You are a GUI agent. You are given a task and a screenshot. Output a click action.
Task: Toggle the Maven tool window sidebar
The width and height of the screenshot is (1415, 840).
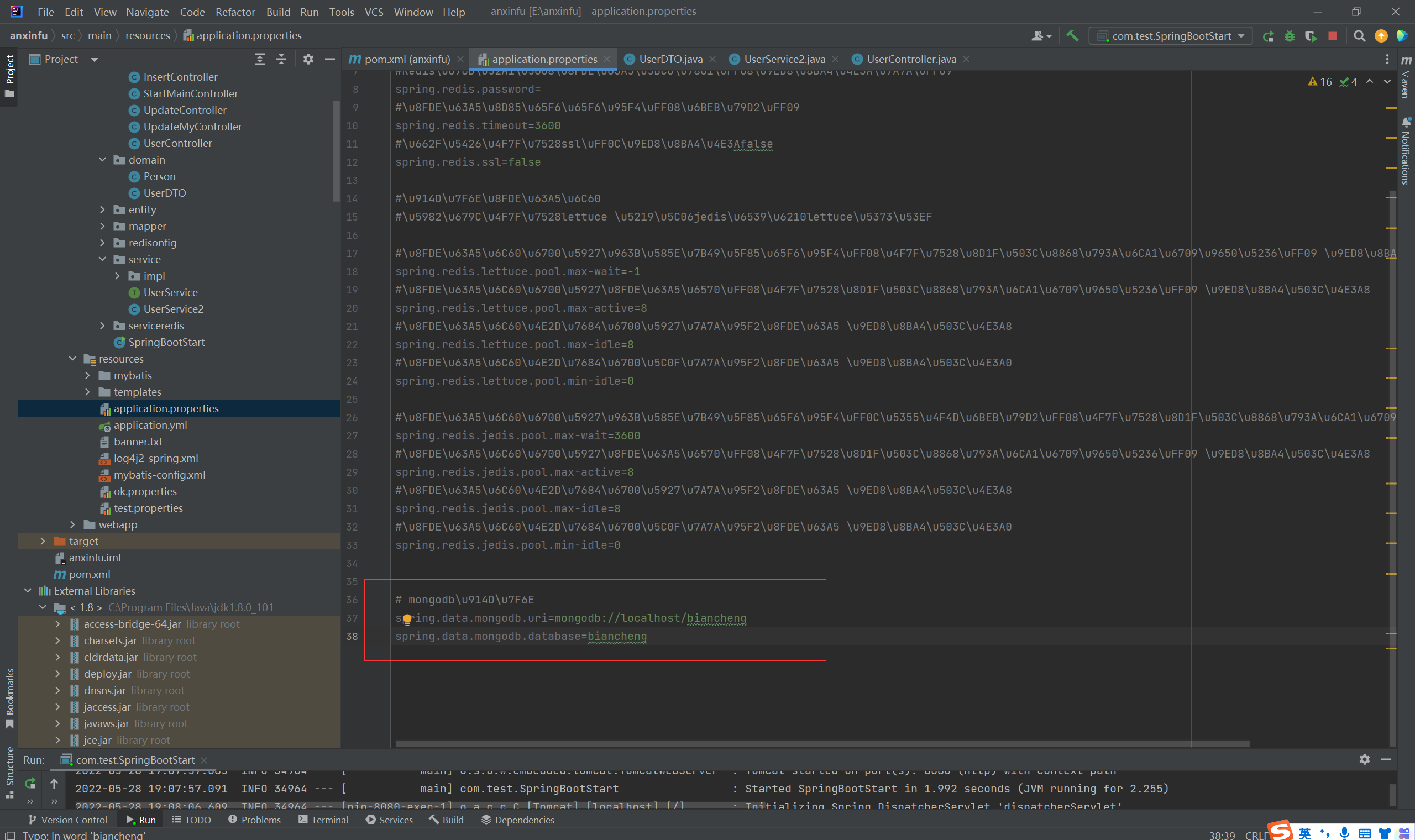coord(1406,76)
